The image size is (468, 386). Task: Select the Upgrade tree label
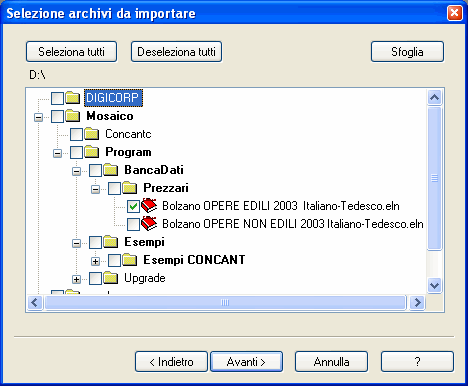point(145,278)
